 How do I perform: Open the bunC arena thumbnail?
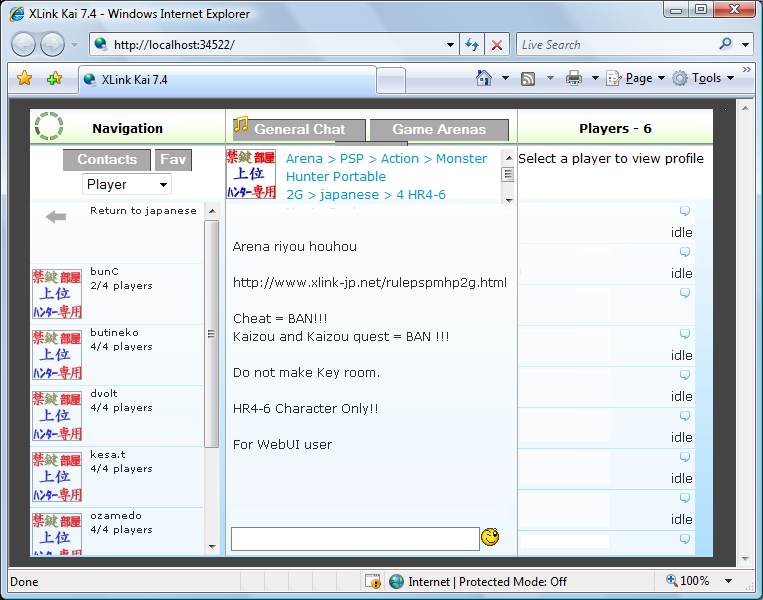point(57,294)
